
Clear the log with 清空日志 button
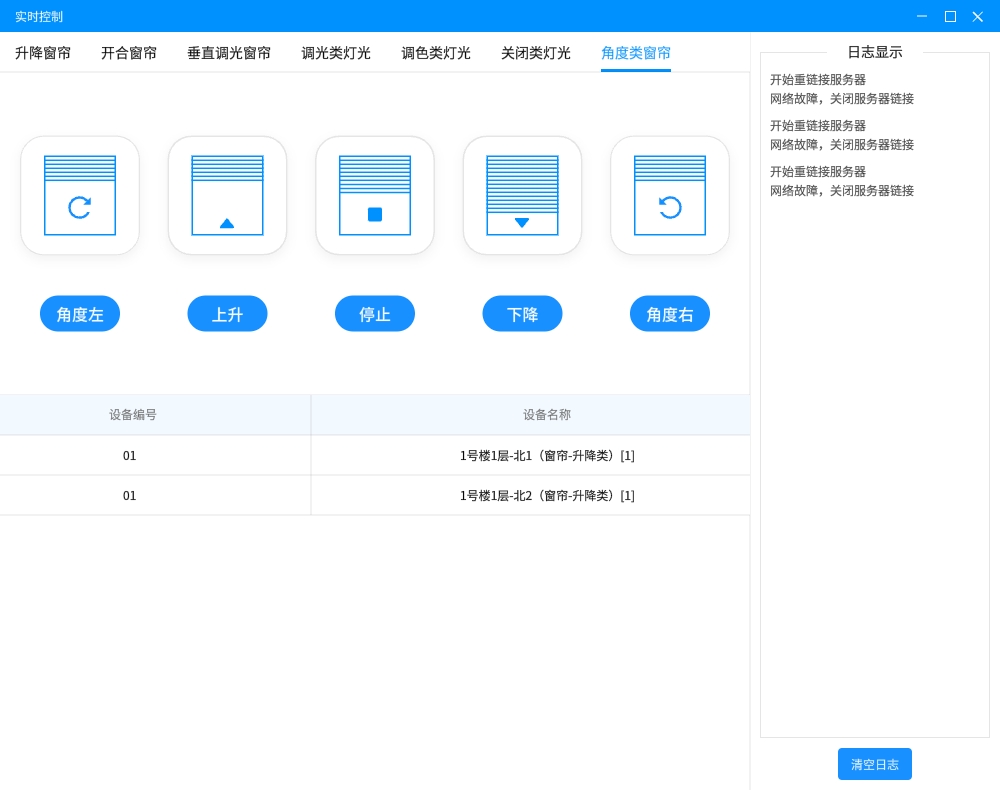point(874,764)
